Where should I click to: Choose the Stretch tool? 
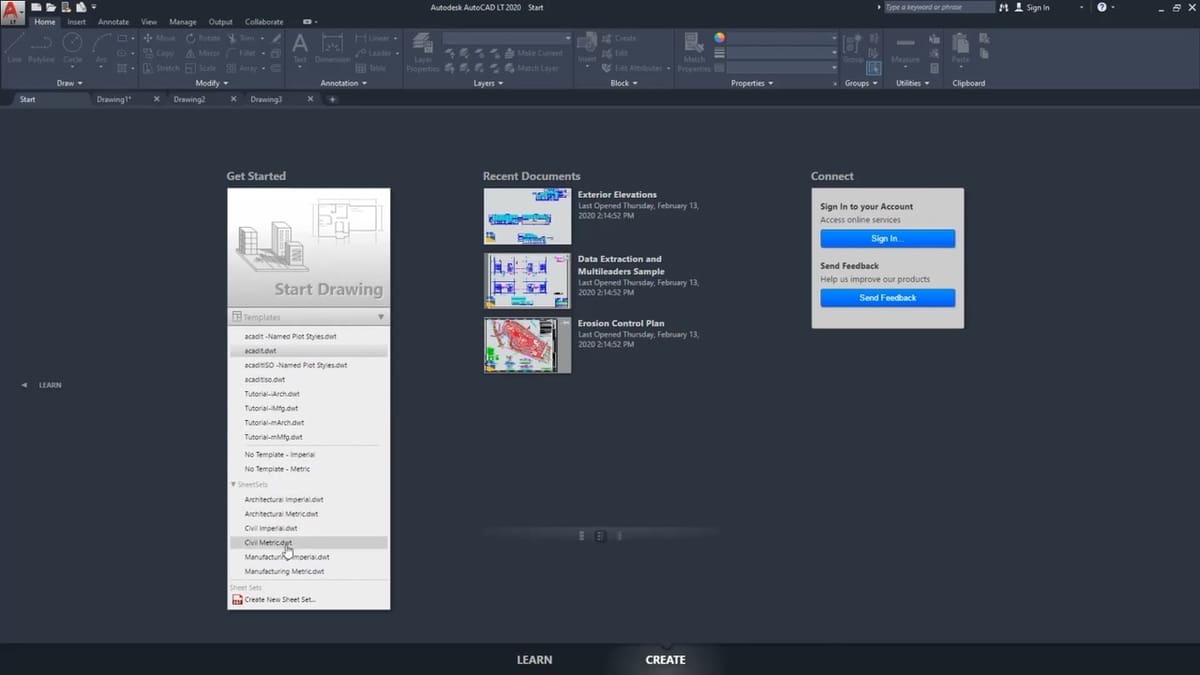click(161, 68)
